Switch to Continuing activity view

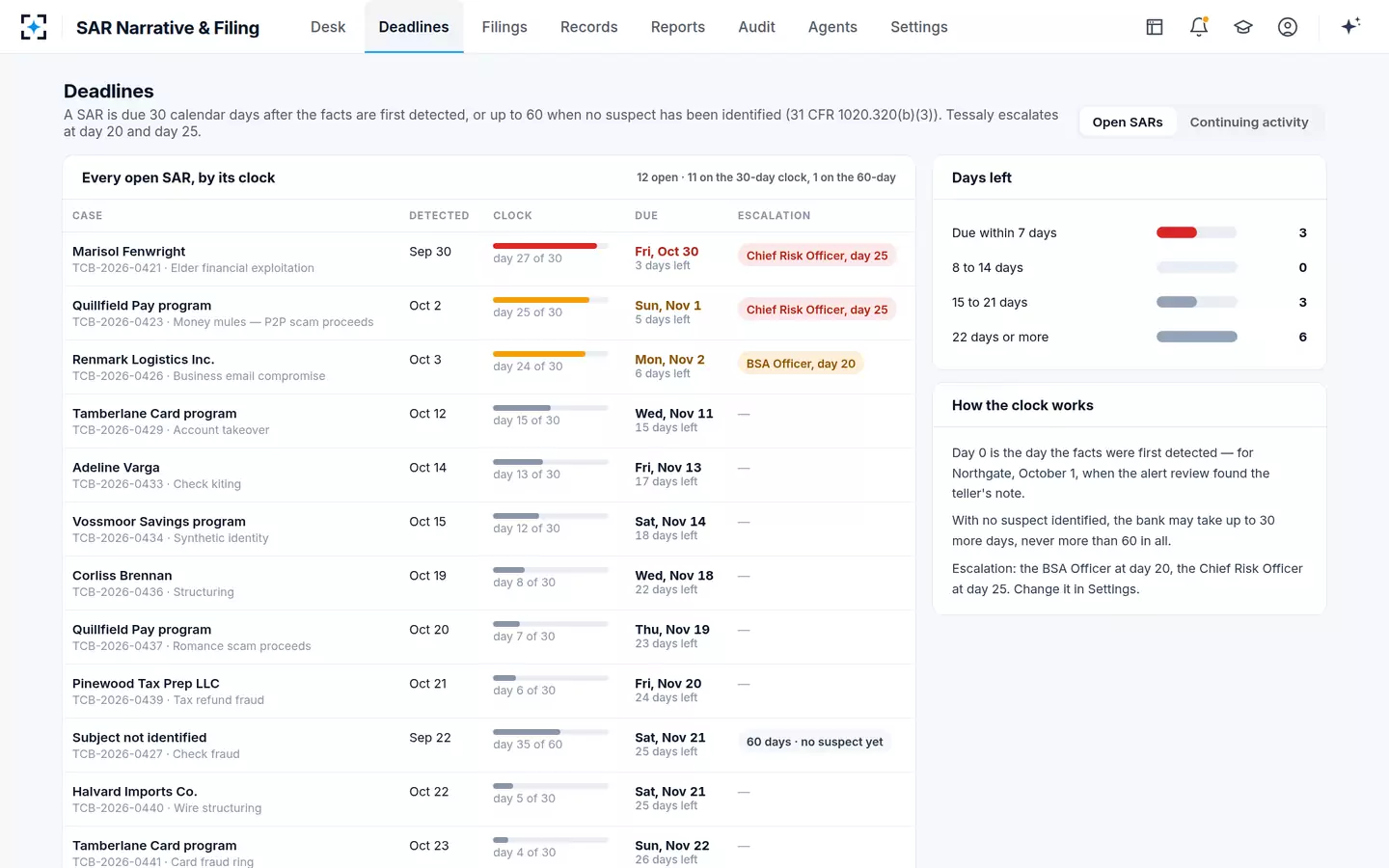1249,122
